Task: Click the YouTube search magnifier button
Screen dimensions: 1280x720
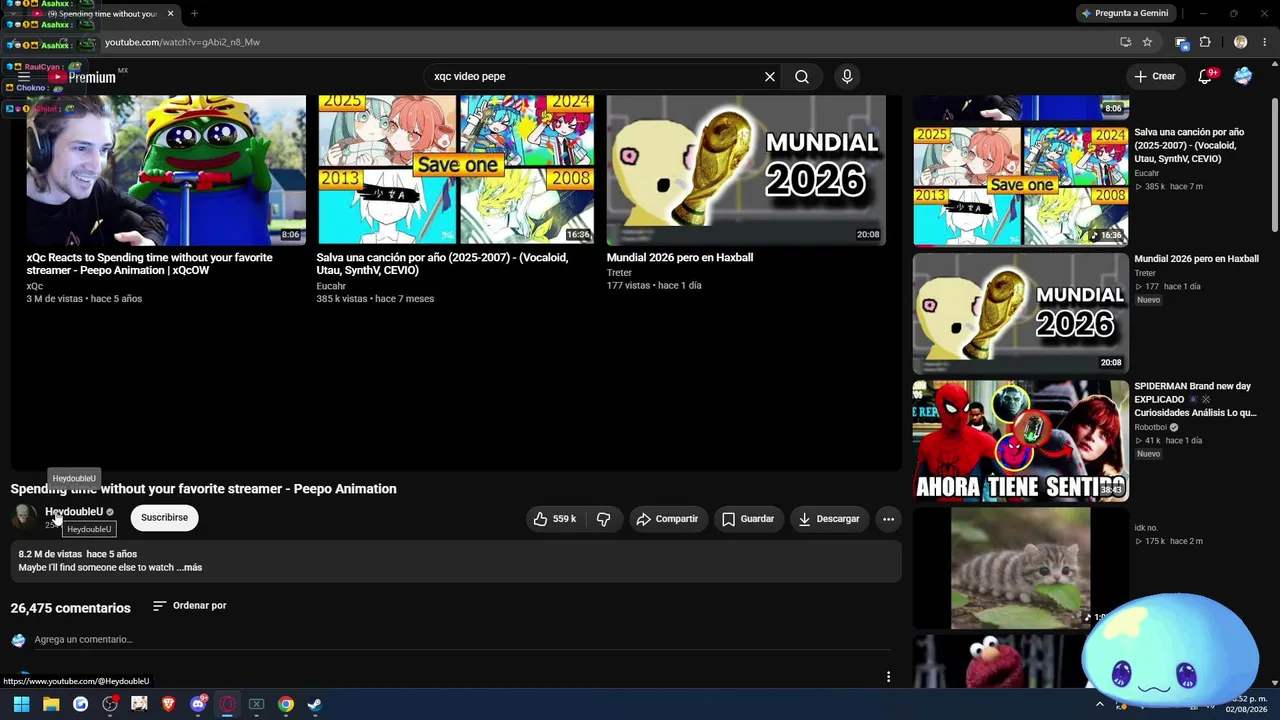Action: coord(802,77)
